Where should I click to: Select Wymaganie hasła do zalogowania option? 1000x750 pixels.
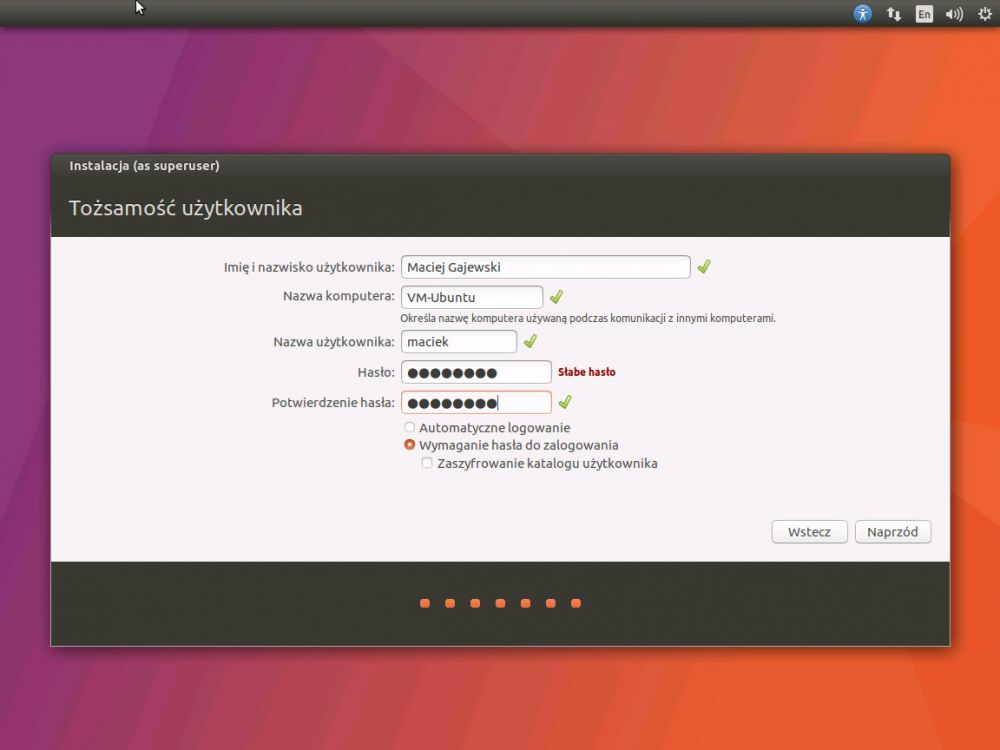[x=409, y=445]
